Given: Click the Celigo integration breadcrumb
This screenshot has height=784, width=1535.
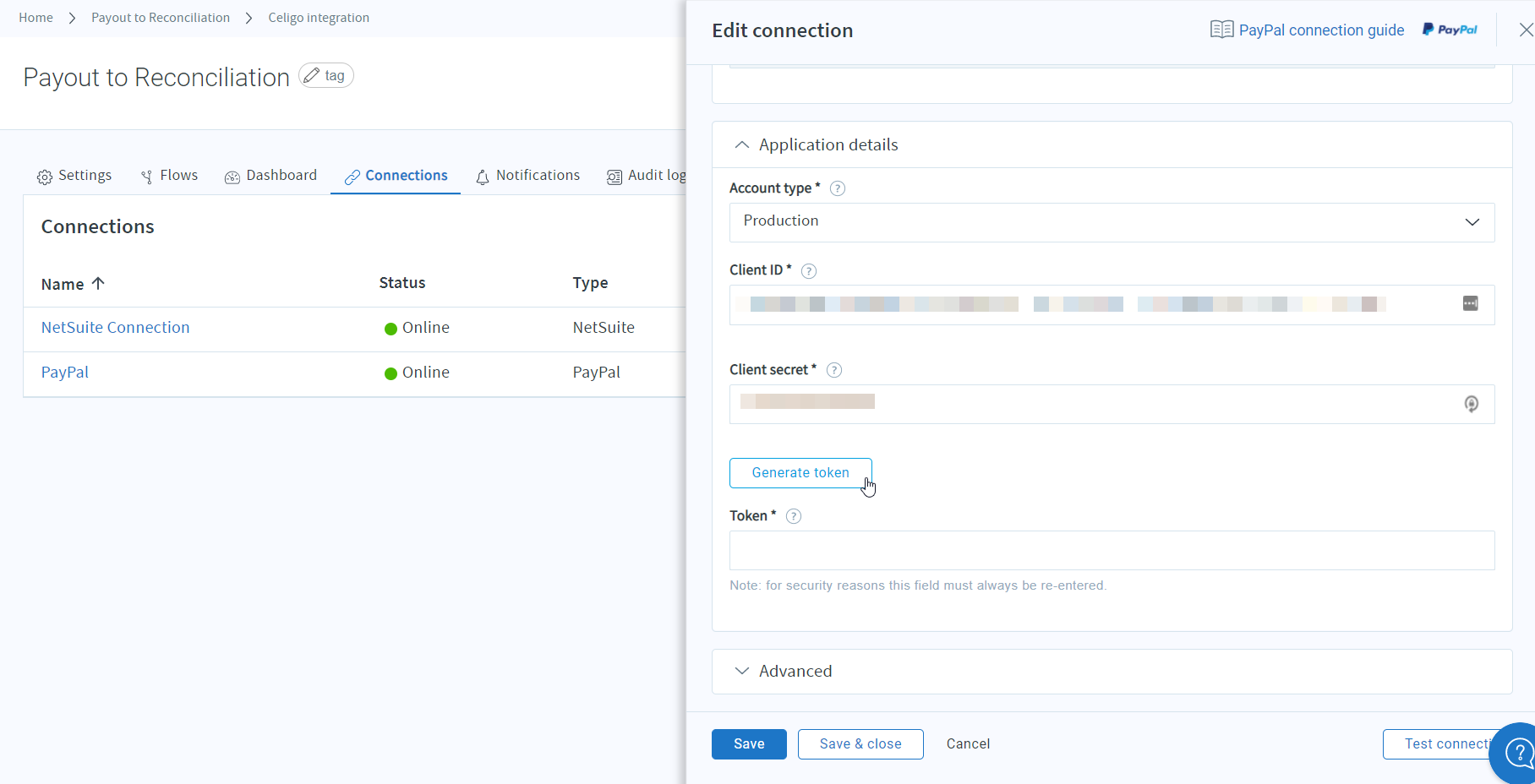Looking at the screenshot, I should (319, 18).
